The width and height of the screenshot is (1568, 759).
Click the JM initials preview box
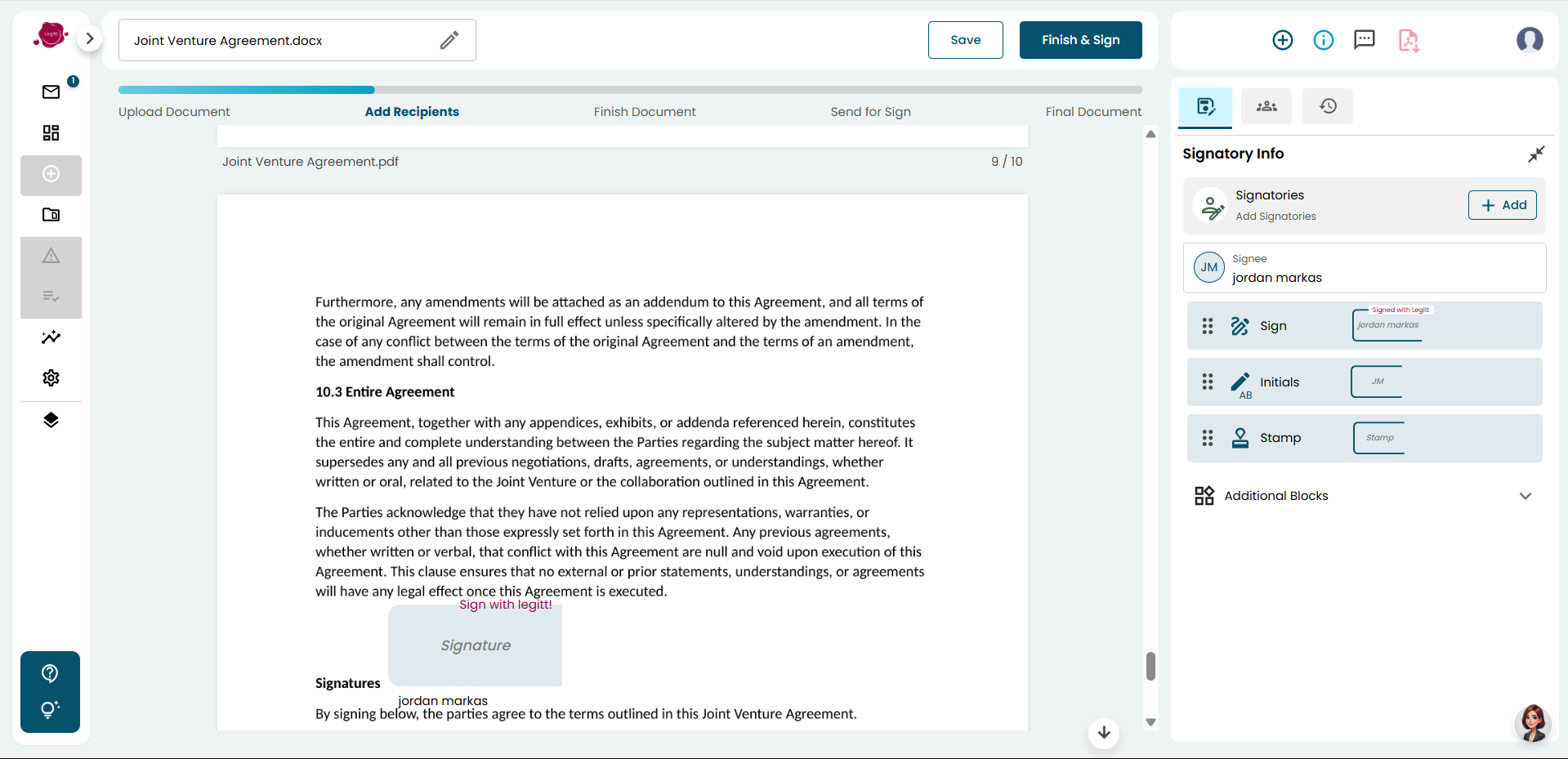point(1377,382)
